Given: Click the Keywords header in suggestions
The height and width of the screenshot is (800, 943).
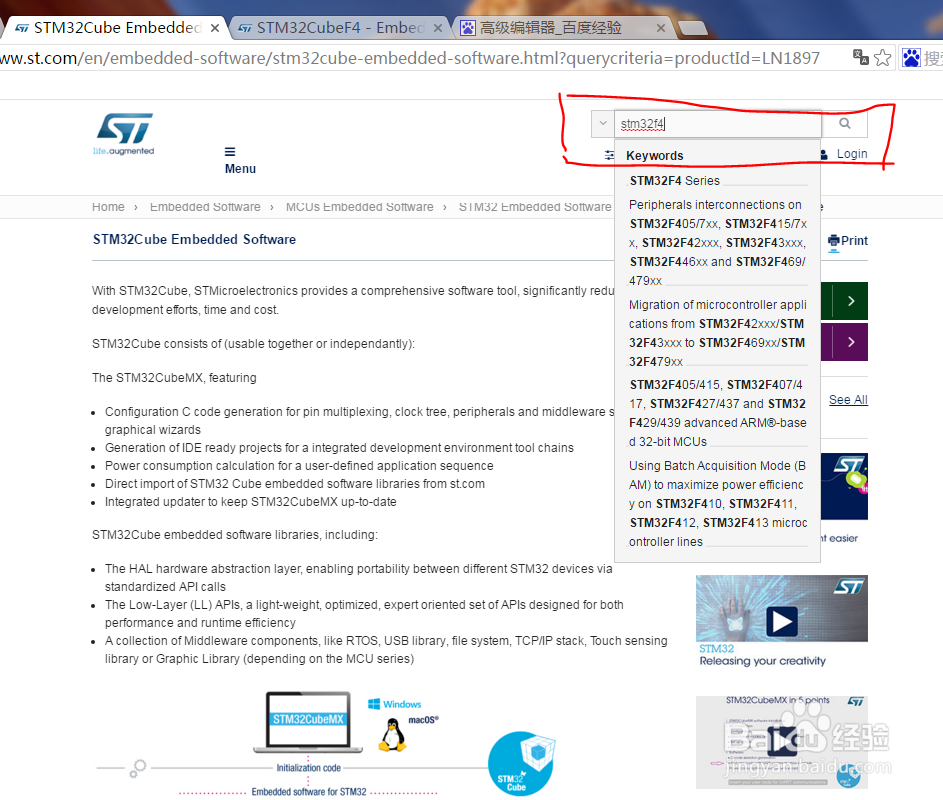Looking at the screenshot, I should [654, 156].
